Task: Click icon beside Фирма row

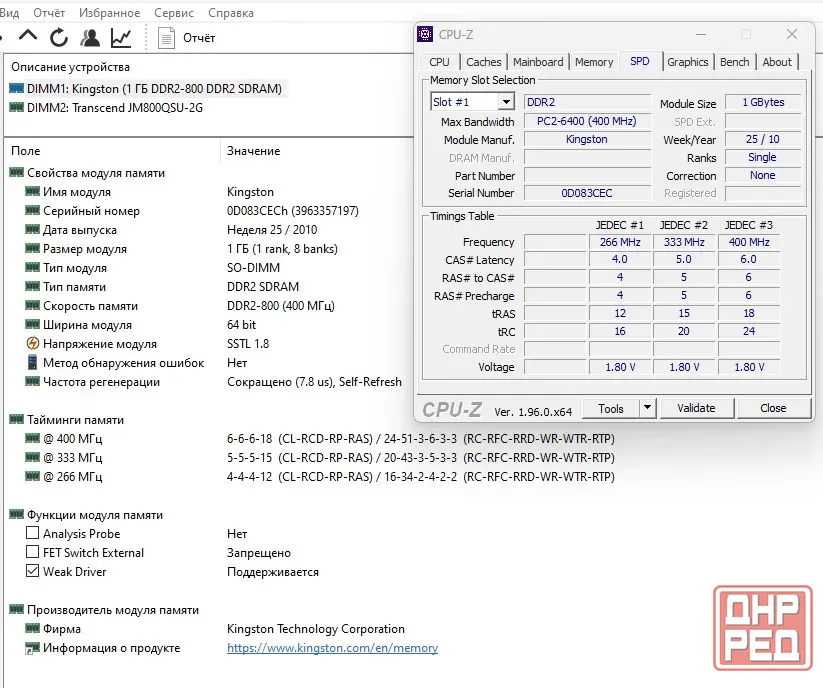Action: tap(33, 628)
